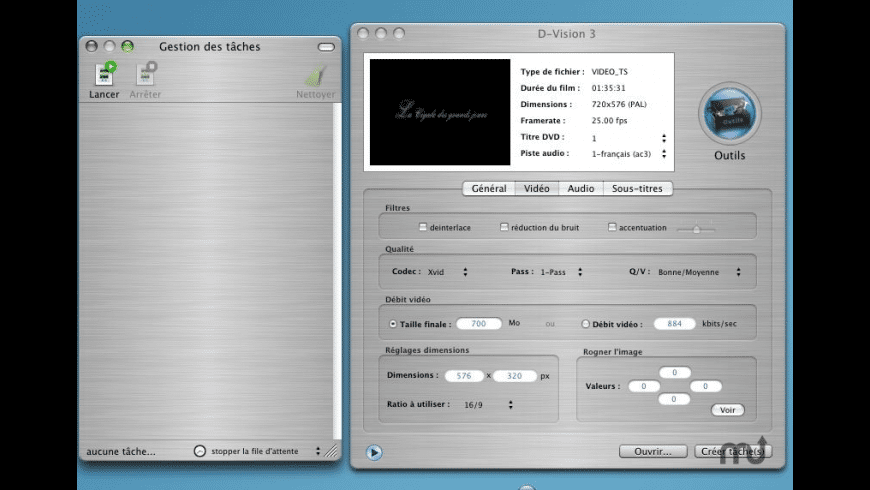Viewport: 870px width, 490px height.
Task: Select the Débit vidéo radio button
Action: point(586,324)
